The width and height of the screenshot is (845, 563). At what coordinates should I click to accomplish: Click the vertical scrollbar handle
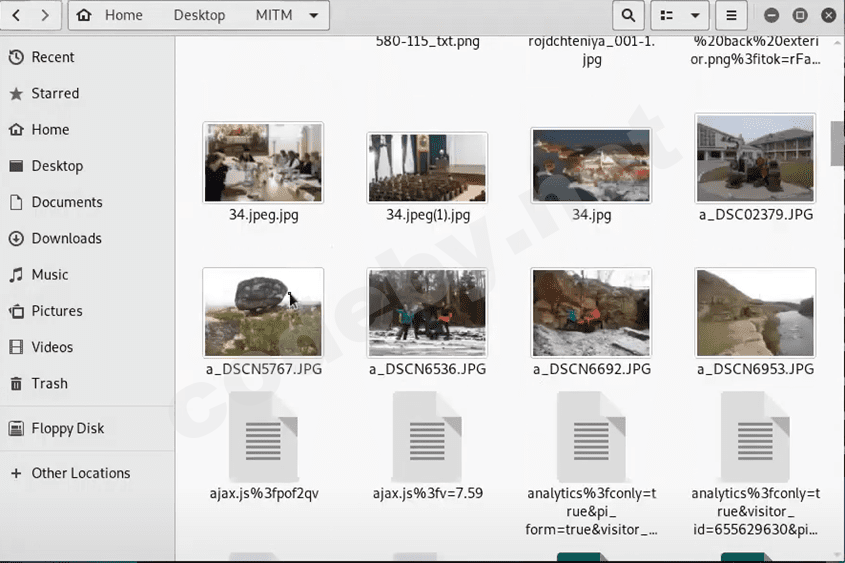point(837,143)
